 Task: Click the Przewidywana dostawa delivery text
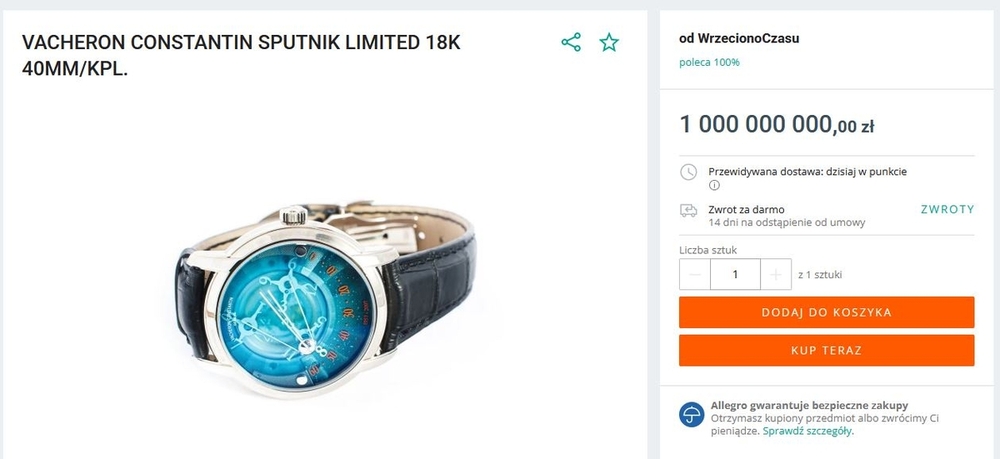tap(807, 171)
